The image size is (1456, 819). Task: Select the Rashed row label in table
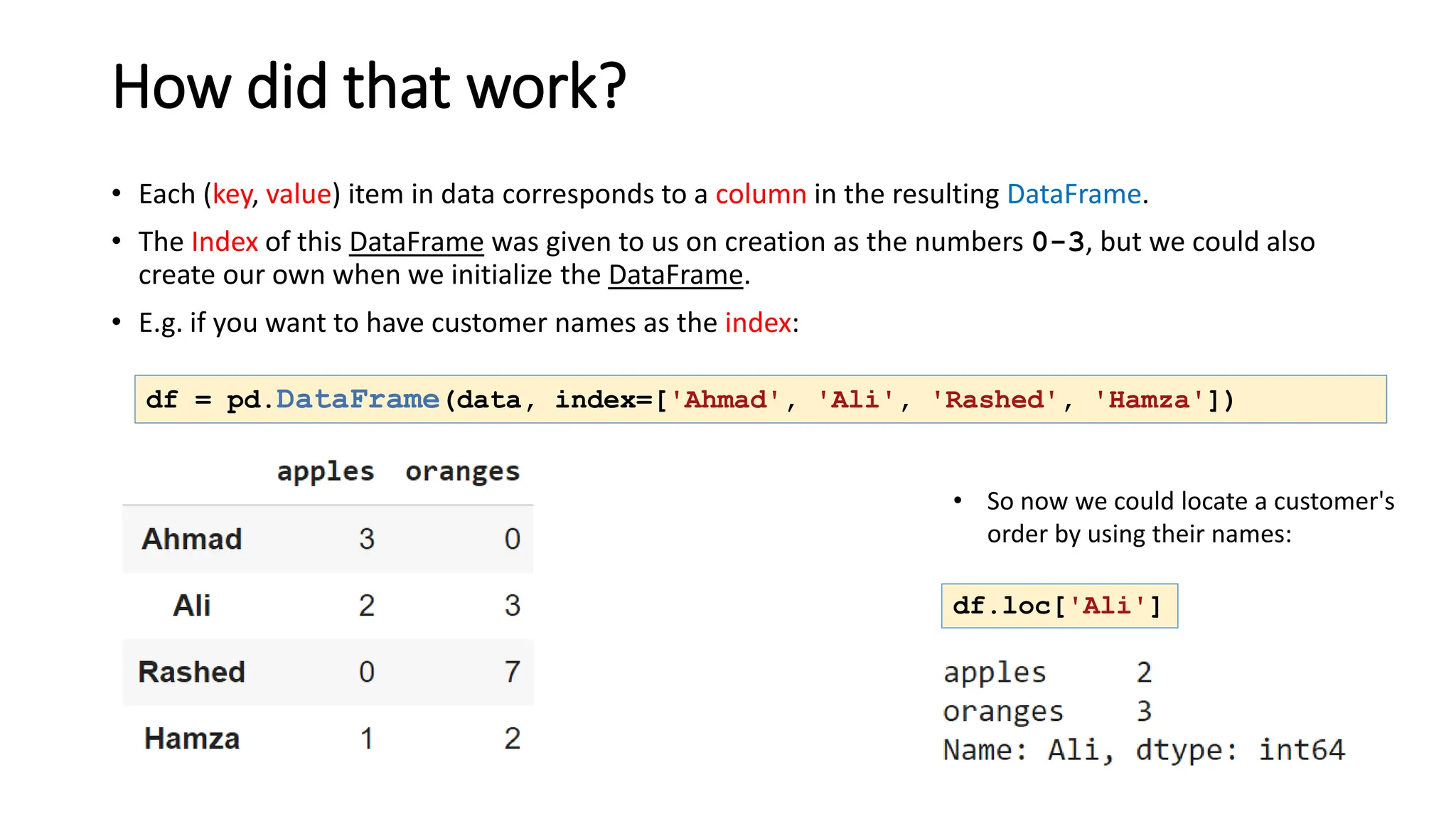pos(192,672)
